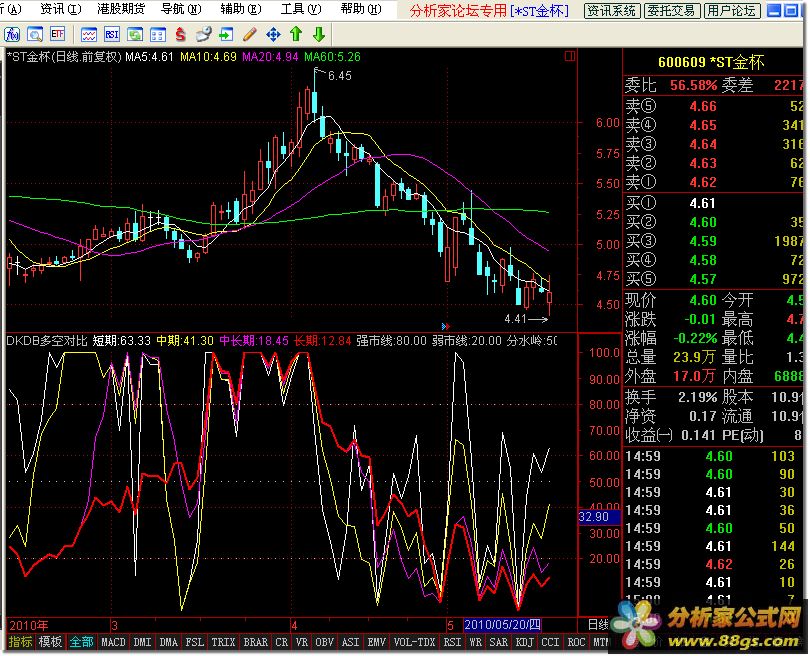Image resolution: width=810 pixels, height=656 pixels.
Task: Switch indicator to FSL
Action: coord(194,642)
